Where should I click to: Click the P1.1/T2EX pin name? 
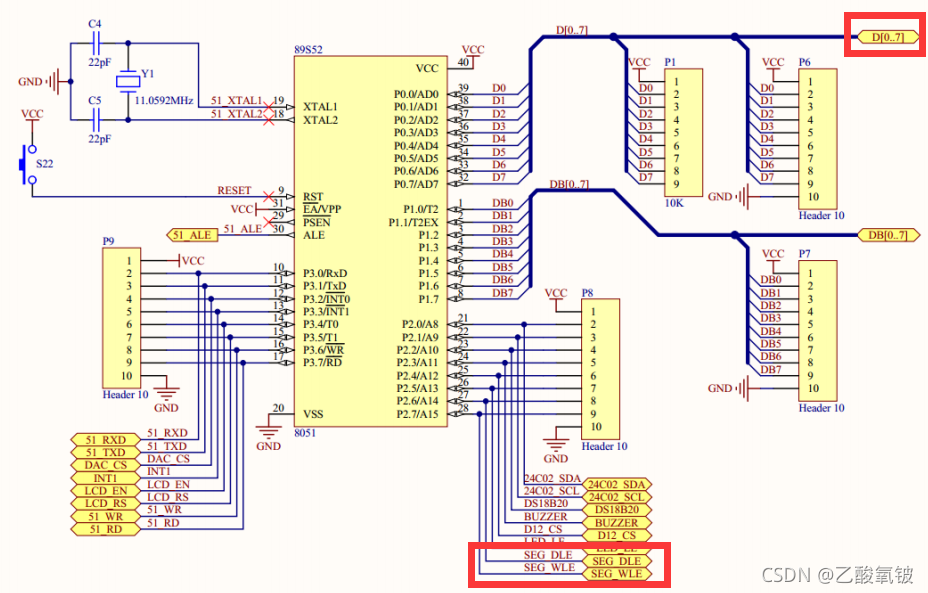(414, 223)
